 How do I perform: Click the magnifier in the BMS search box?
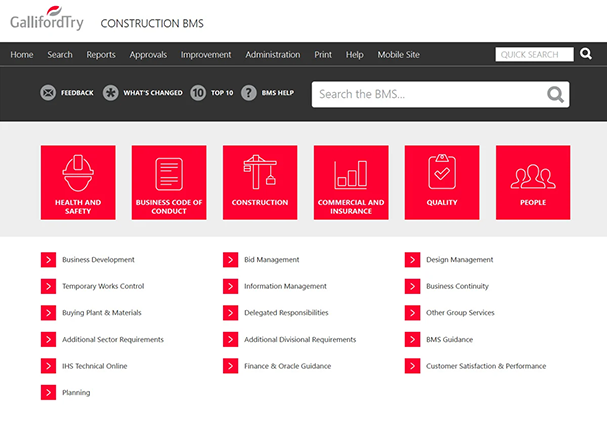[555, 95]
